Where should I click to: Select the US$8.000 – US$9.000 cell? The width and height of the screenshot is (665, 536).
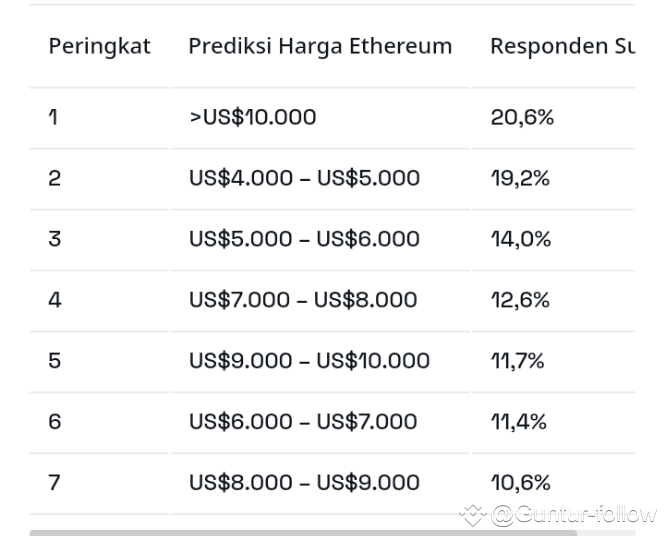(305, 483)
